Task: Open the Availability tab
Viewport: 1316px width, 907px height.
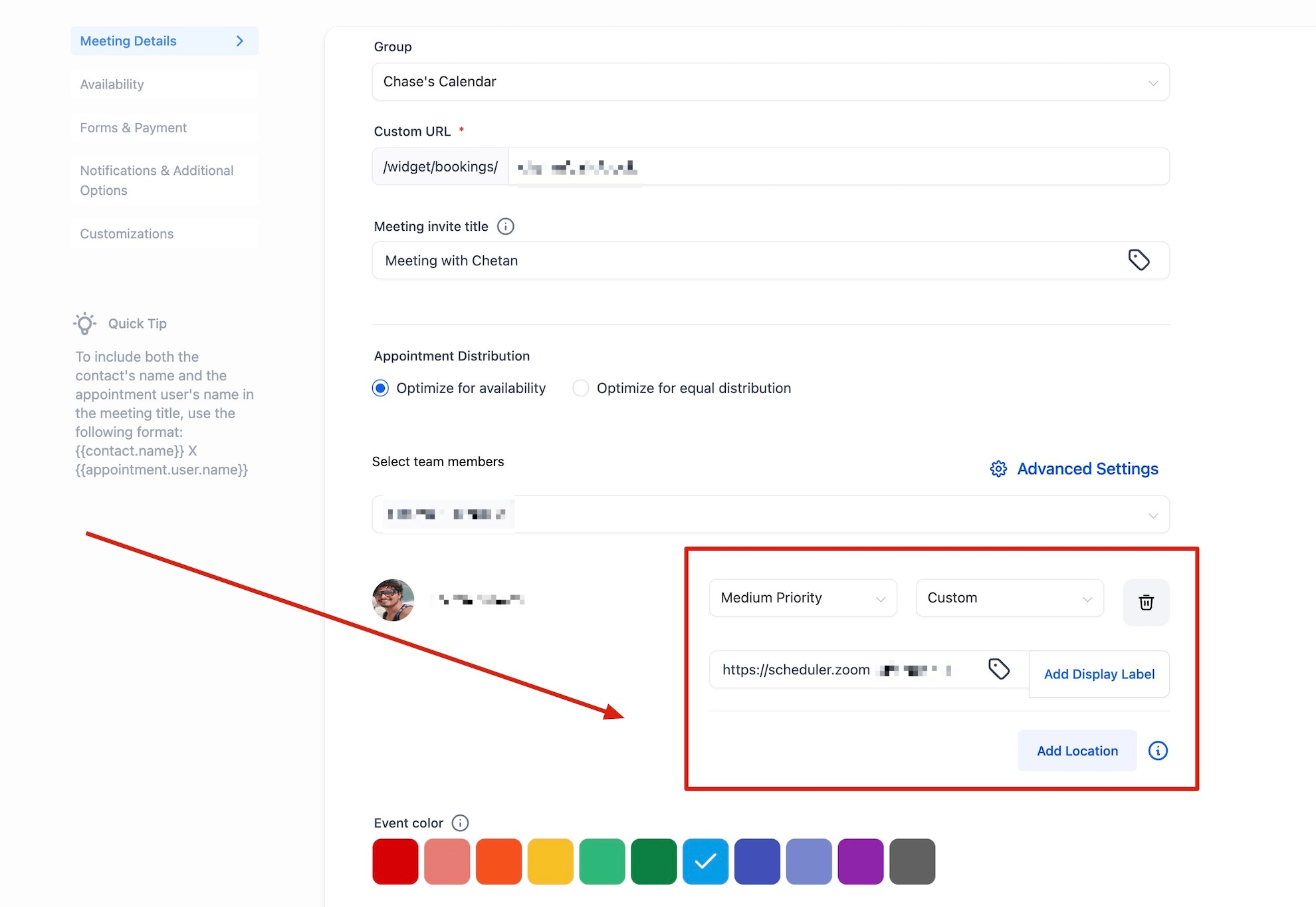Action: (112, 84)
